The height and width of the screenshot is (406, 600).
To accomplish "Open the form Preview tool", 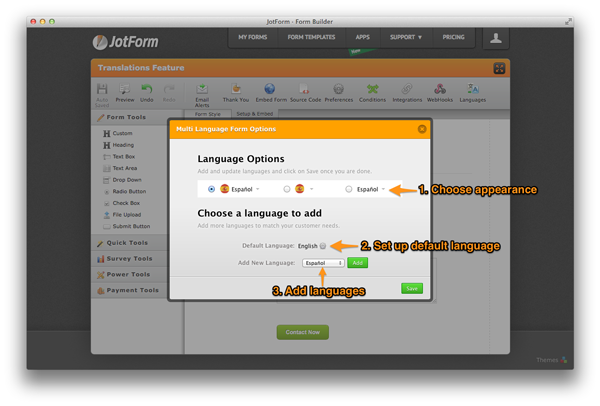I will (125, 93).
